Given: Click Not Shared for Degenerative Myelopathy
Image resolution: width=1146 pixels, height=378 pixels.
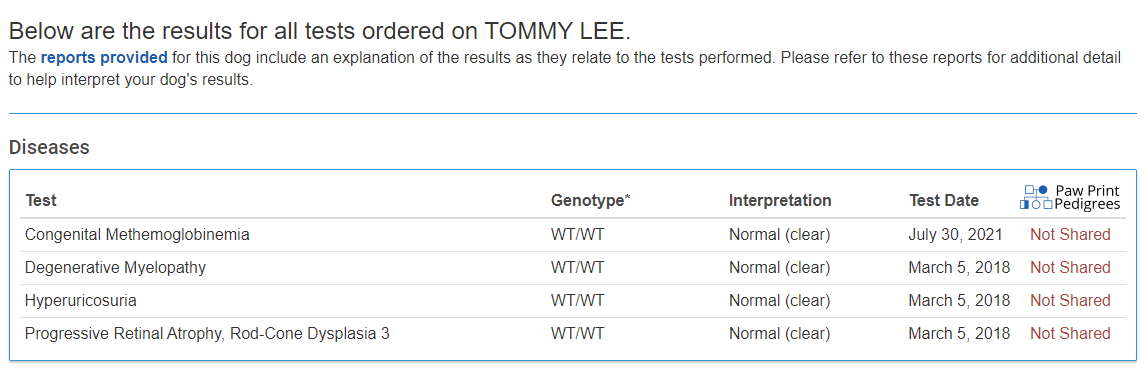Looking at the screenshot, I should tap(1070, 268).
